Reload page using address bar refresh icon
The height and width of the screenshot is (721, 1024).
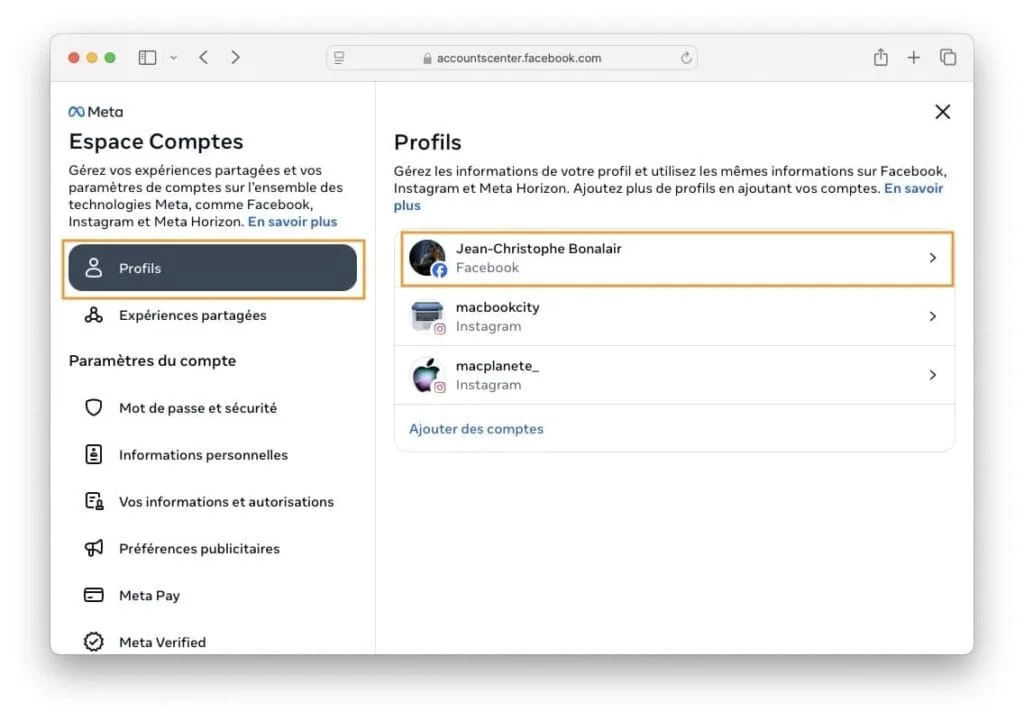[x=686, y=58]
